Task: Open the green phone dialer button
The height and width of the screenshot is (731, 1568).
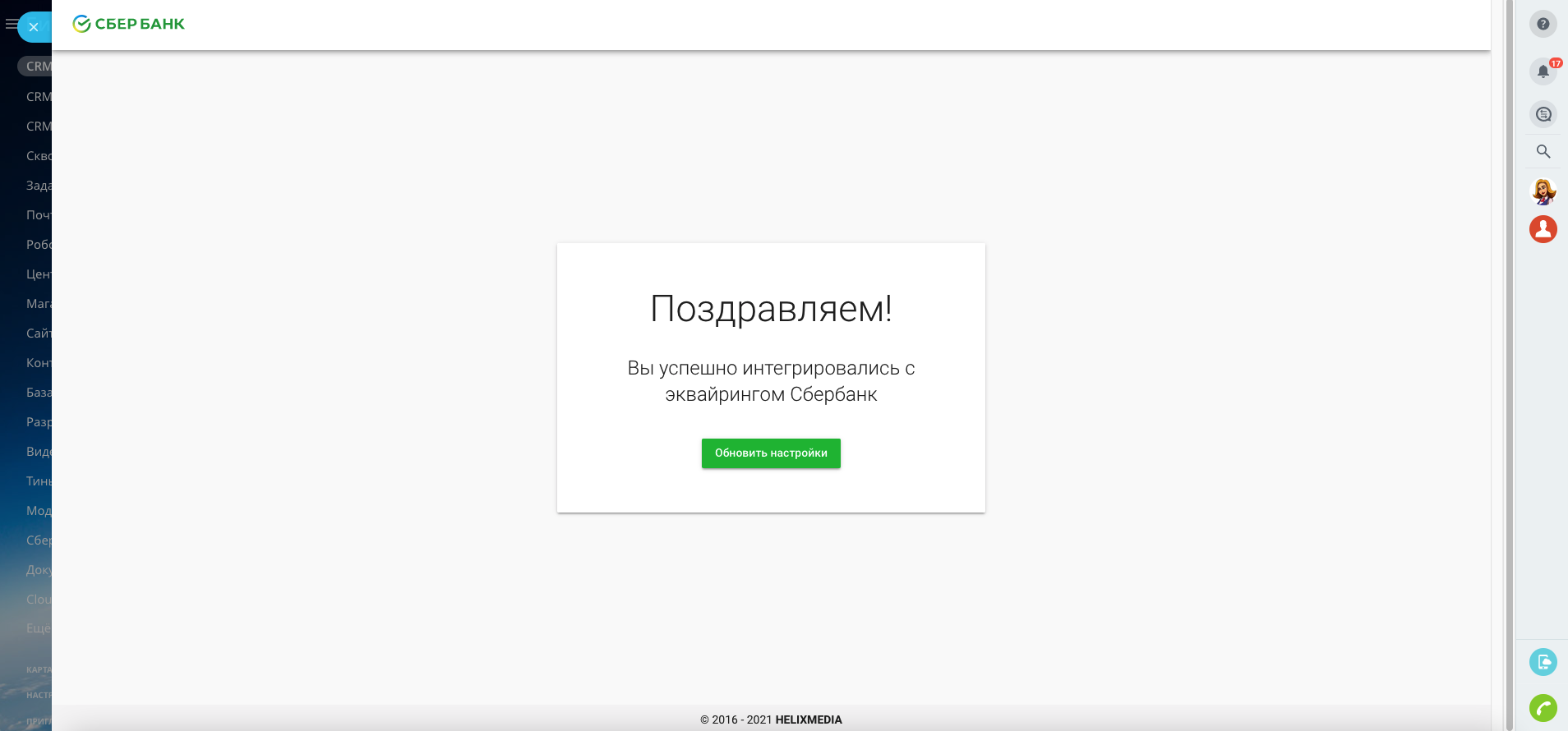Action: pos(1543,708)
